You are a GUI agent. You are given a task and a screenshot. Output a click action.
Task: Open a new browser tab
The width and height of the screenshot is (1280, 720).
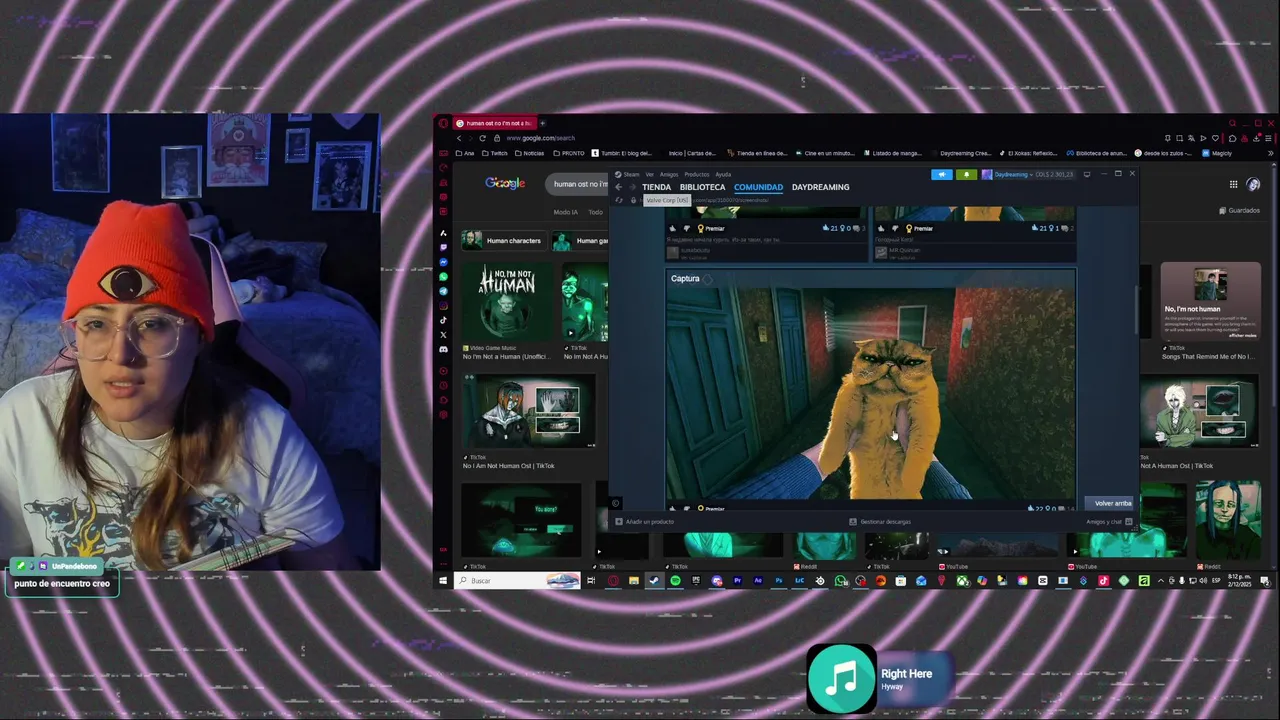click(542, 123)
